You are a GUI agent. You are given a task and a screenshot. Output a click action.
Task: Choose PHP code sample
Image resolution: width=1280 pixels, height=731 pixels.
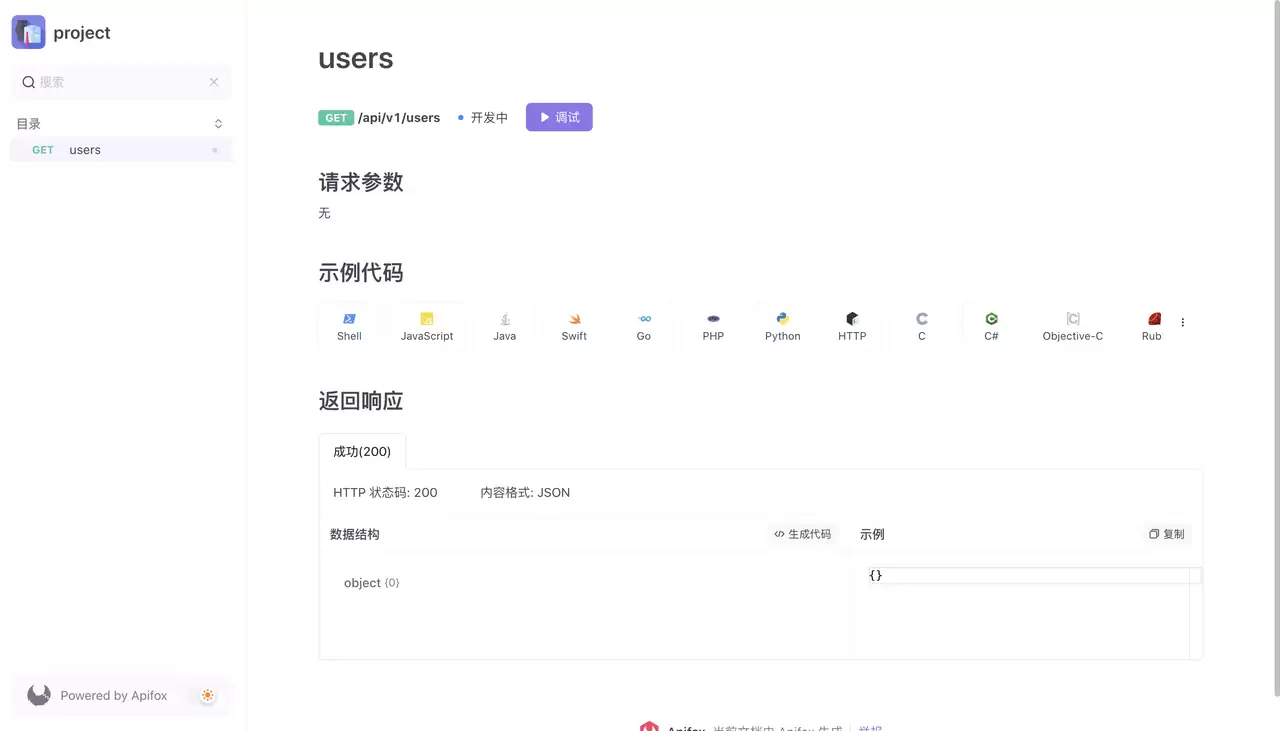click(713, 327)
